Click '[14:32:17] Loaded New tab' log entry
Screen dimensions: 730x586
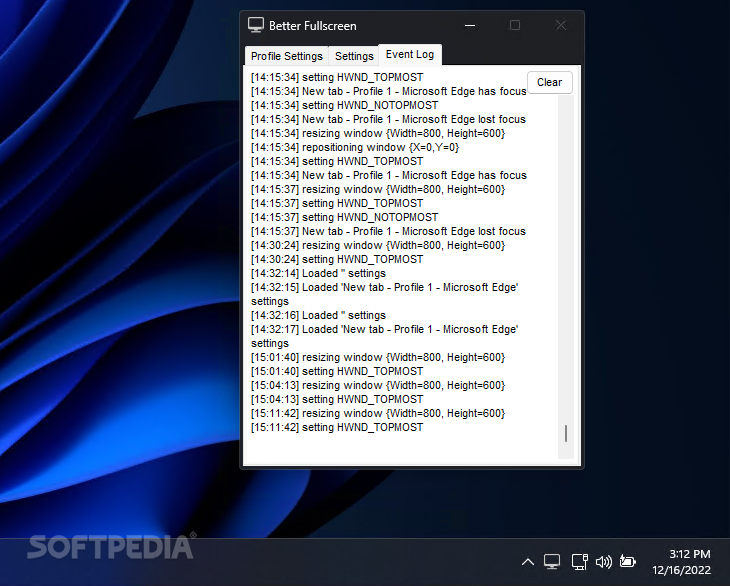click(385, 336)
